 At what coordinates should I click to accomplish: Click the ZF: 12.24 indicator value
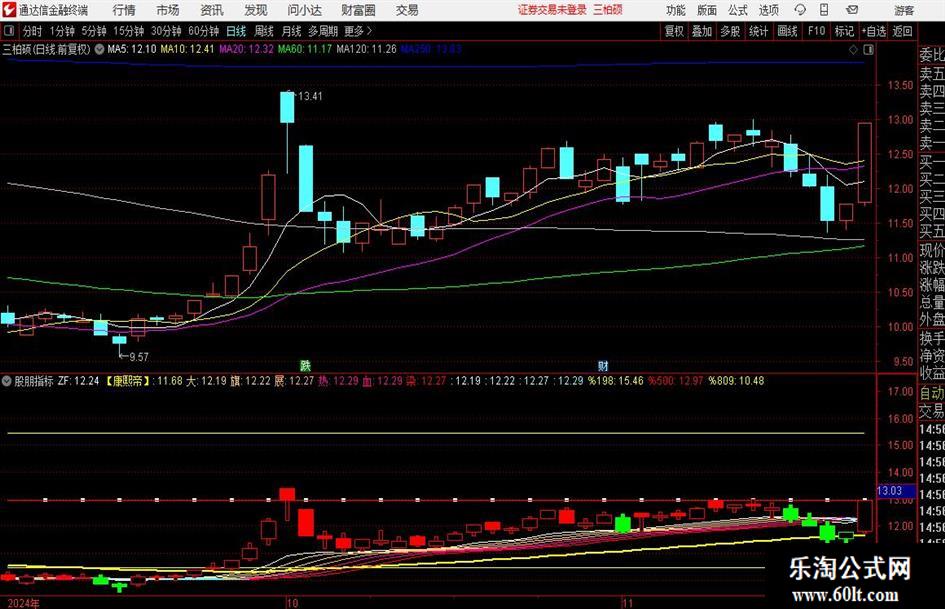point(78,381)
